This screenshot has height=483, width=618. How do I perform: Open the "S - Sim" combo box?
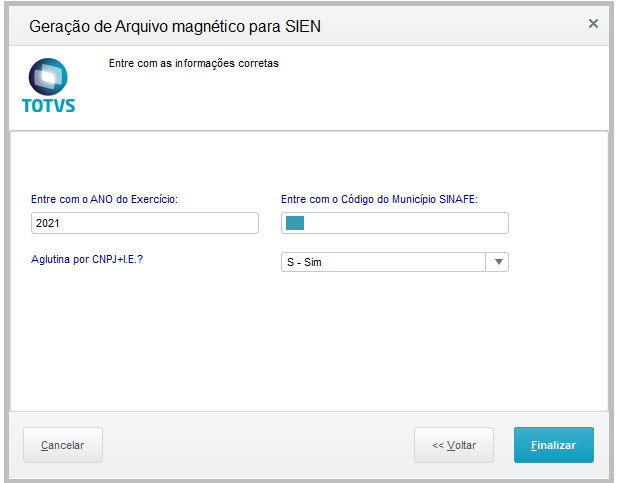(384, 263)
